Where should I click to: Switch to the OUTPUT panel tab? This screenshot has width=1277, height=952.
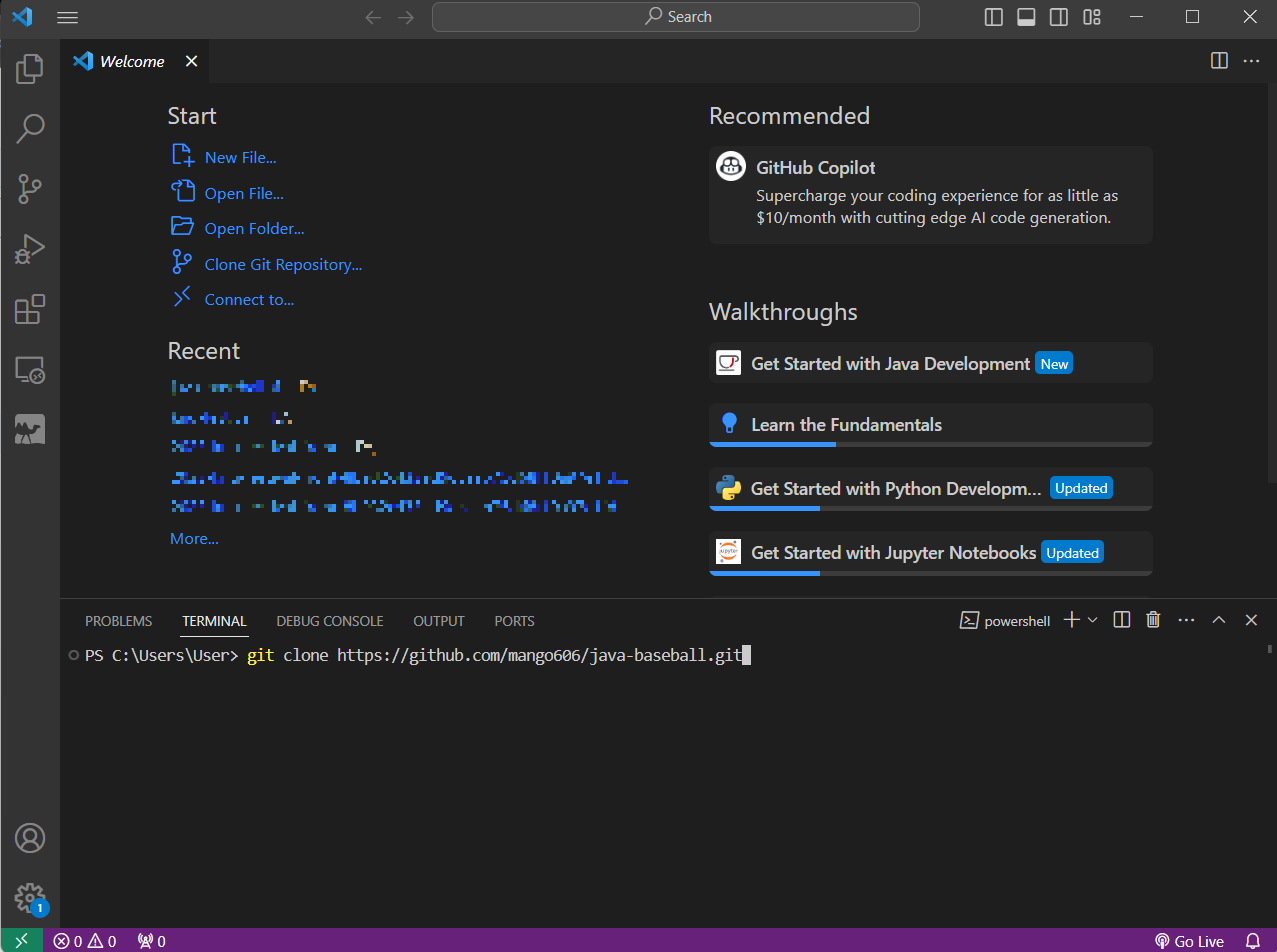coord(439,621)
